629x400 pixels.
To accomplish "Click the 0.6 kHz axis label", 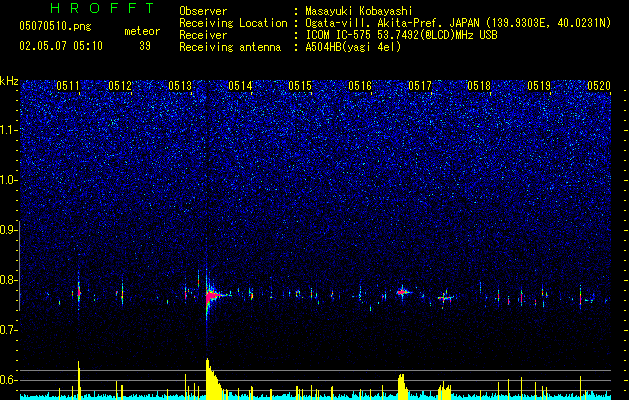I will pos(9,380).
